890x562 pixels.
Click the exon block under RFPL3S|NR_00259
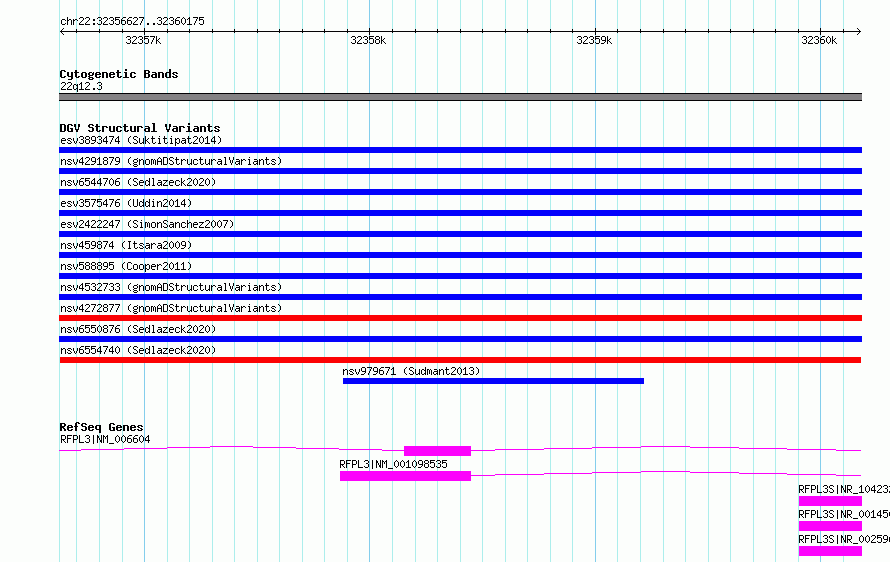[830, 551]
